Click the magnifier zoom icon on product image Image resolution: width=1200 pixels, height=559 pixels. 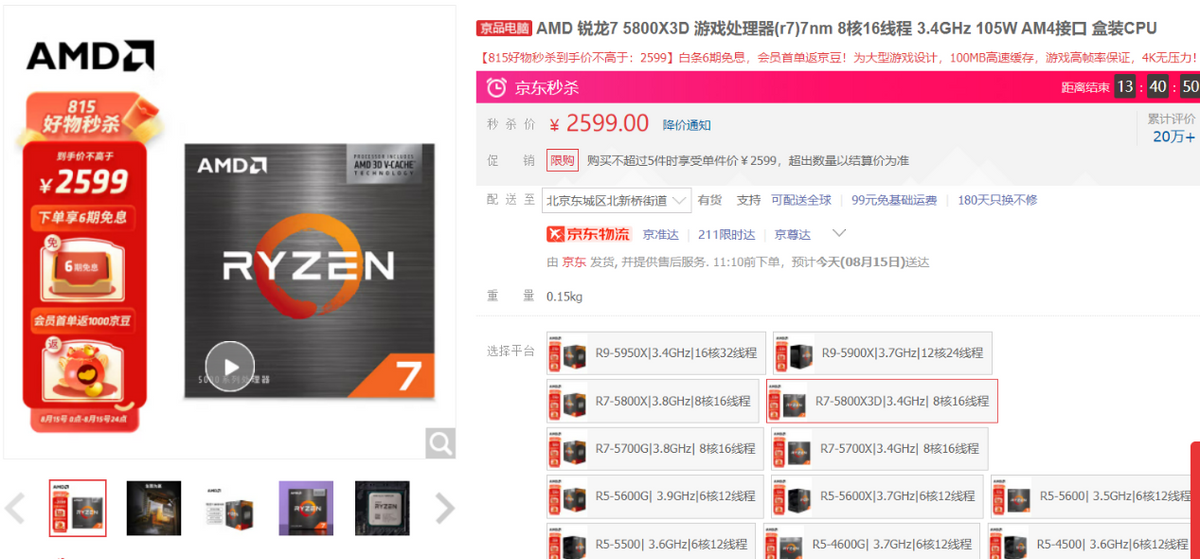point(440,442)
